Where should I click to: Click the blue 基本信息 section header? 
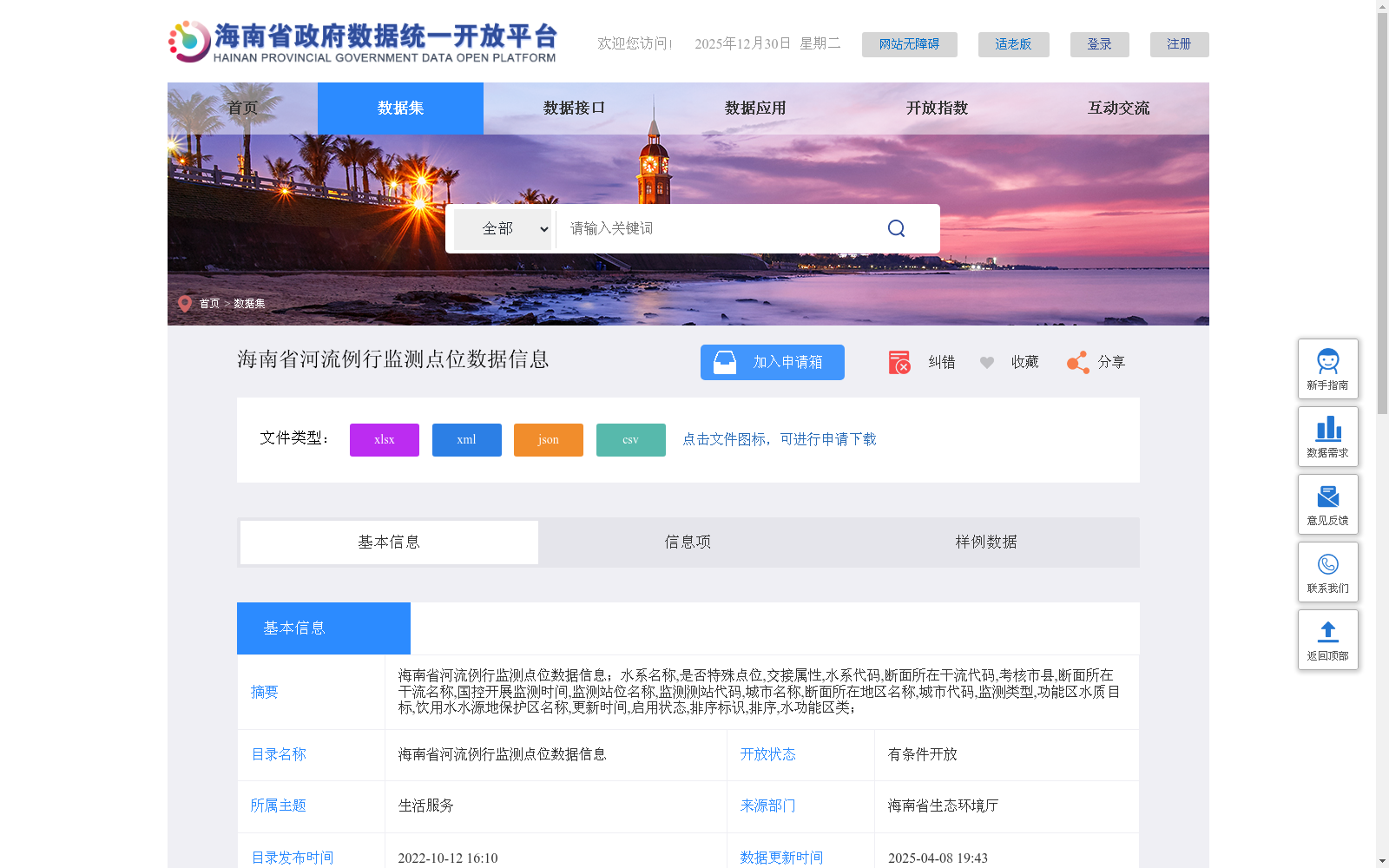pyautogui.click(x=324, y=628)
